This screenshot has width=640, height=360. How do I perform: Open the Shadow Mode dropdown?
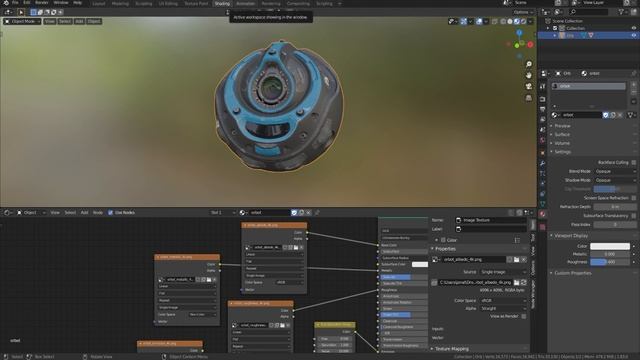pos(615,180)
